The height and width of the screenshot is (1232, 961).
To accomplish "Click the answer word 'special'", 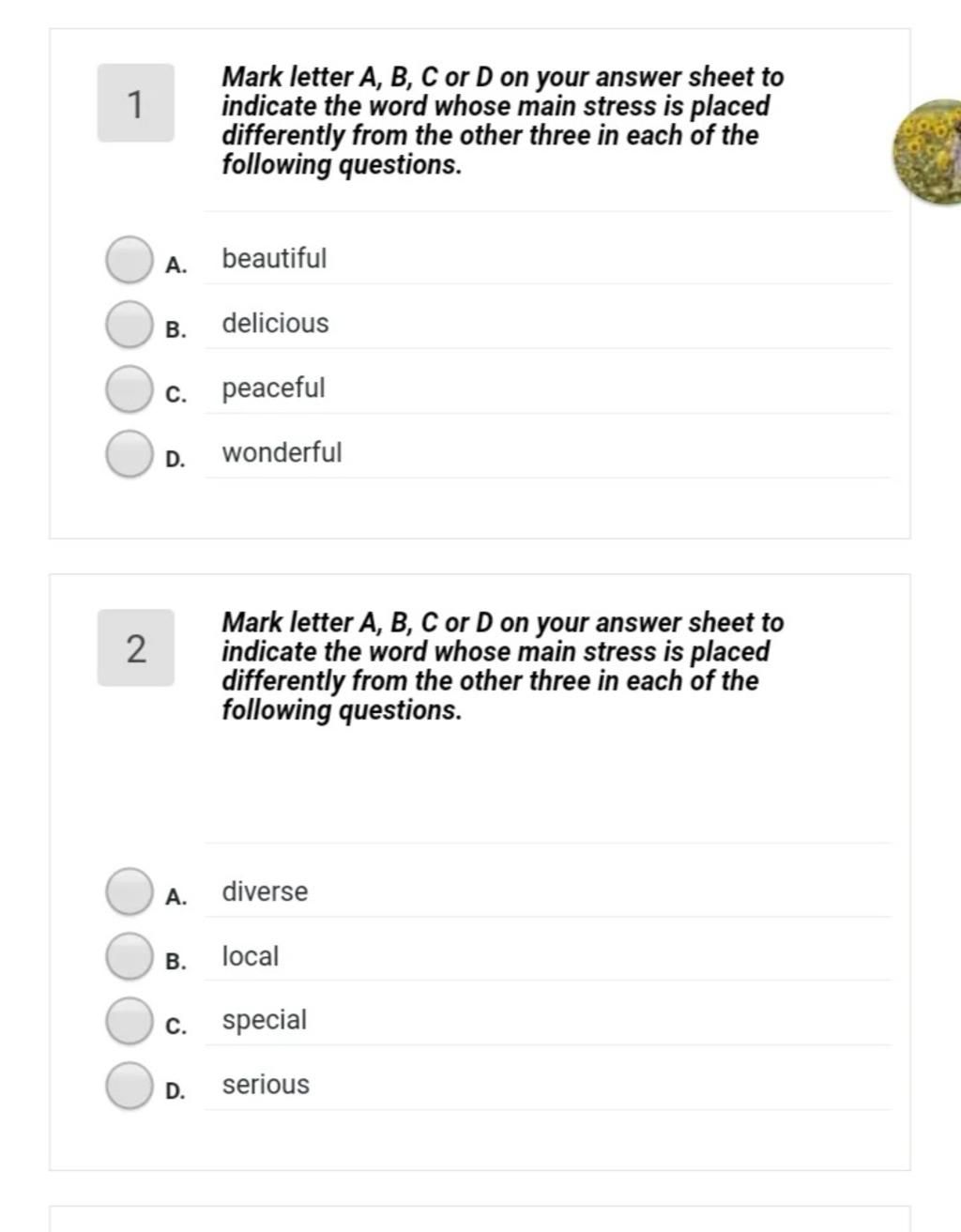I will point(264,1020).
